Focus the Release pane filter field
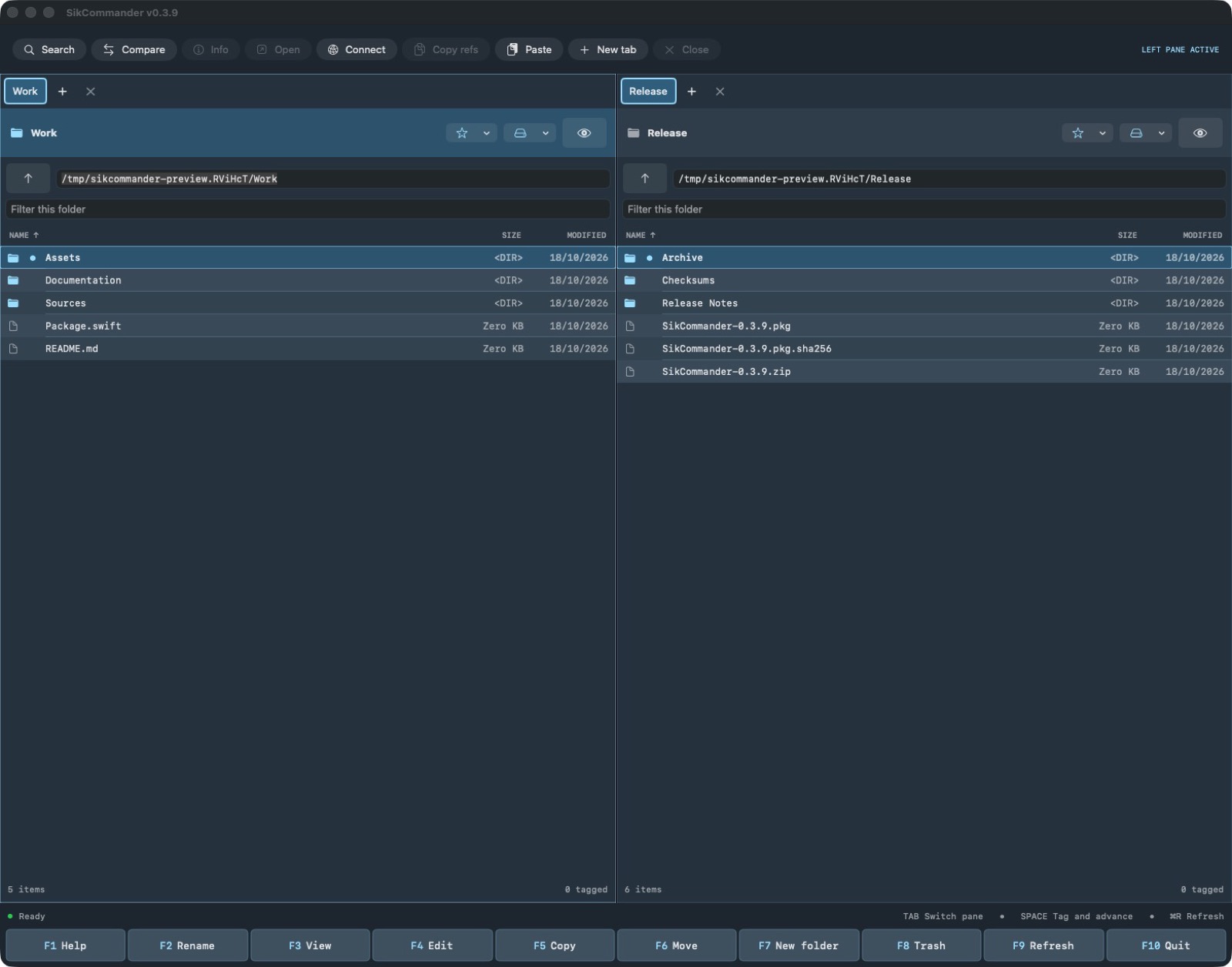 [x=924, y=209]
